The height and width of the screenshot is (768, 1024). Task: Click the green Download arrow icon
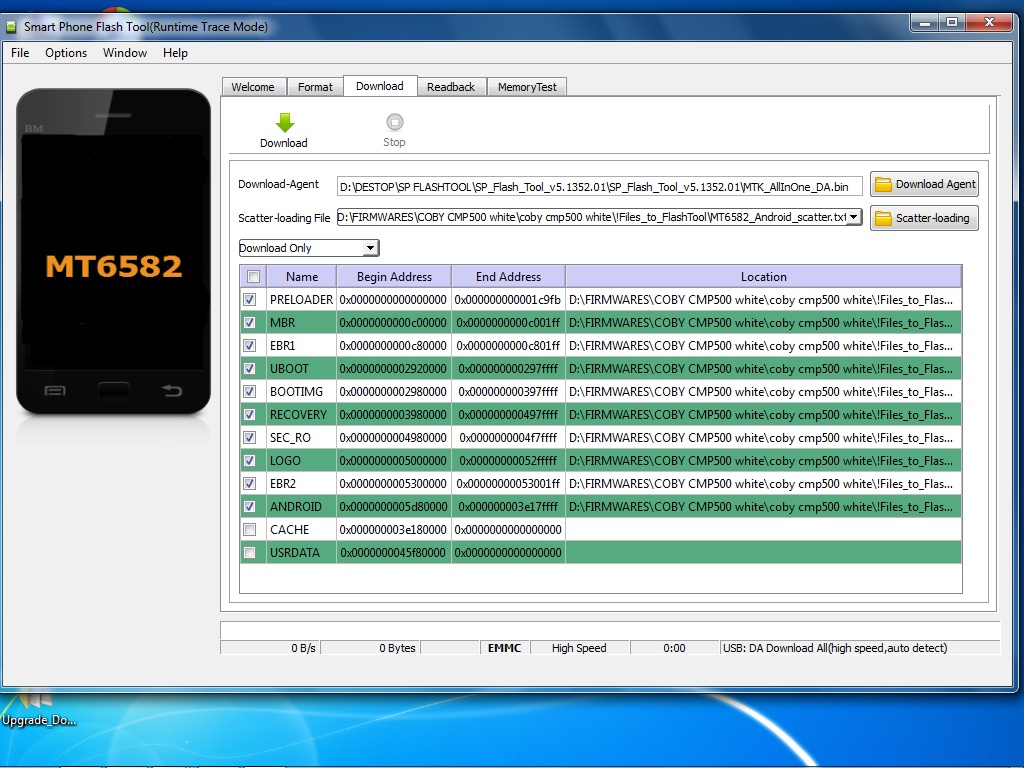[x=285, y=122]
